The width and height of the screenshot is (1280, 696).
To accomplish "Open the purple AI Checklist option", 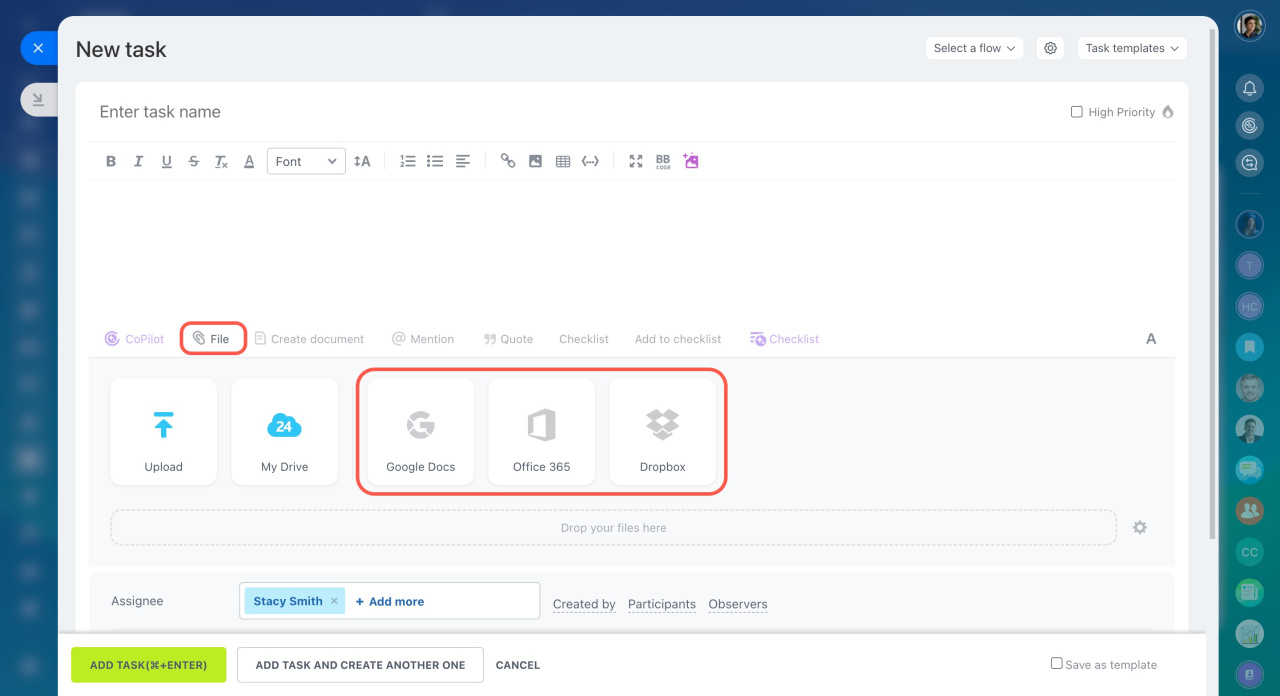I will coord(784,339).
